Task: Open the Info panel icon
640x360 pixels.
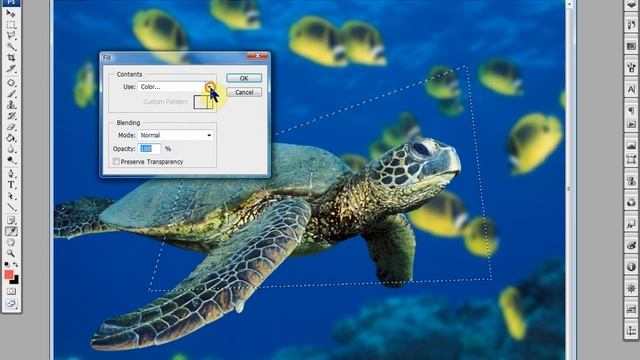Action: click(x=631, y=267)
